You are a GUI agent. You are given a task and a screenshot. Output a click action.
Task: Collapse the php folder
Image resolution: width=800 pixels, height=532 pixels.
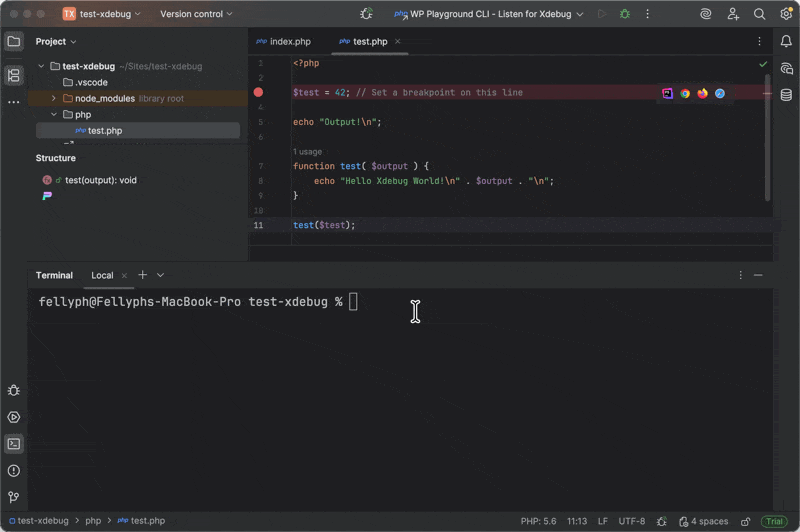click(55, 114)
